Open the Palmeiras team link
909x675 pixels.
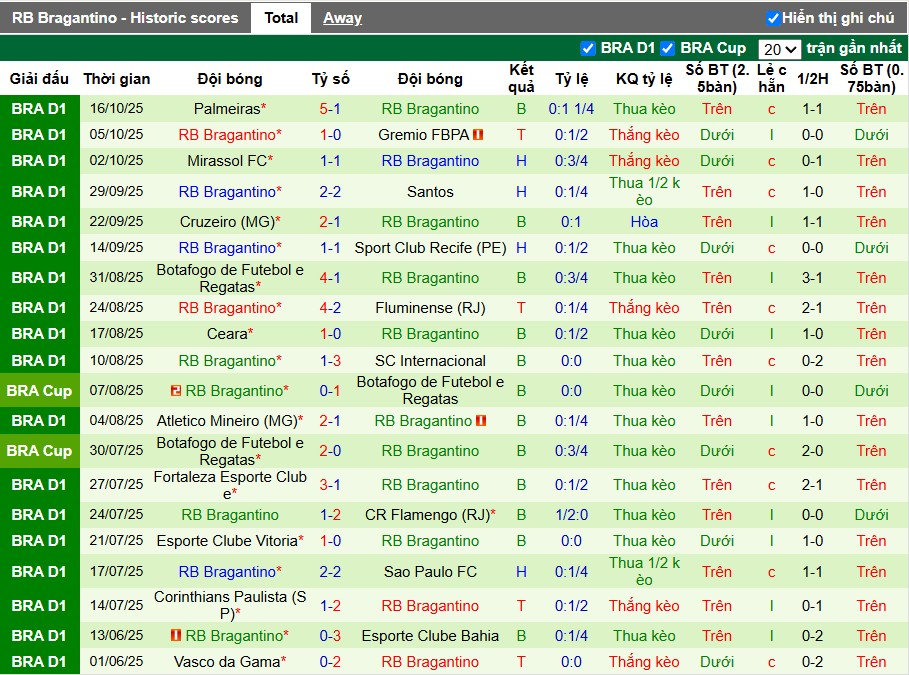(x=226, y=109)
